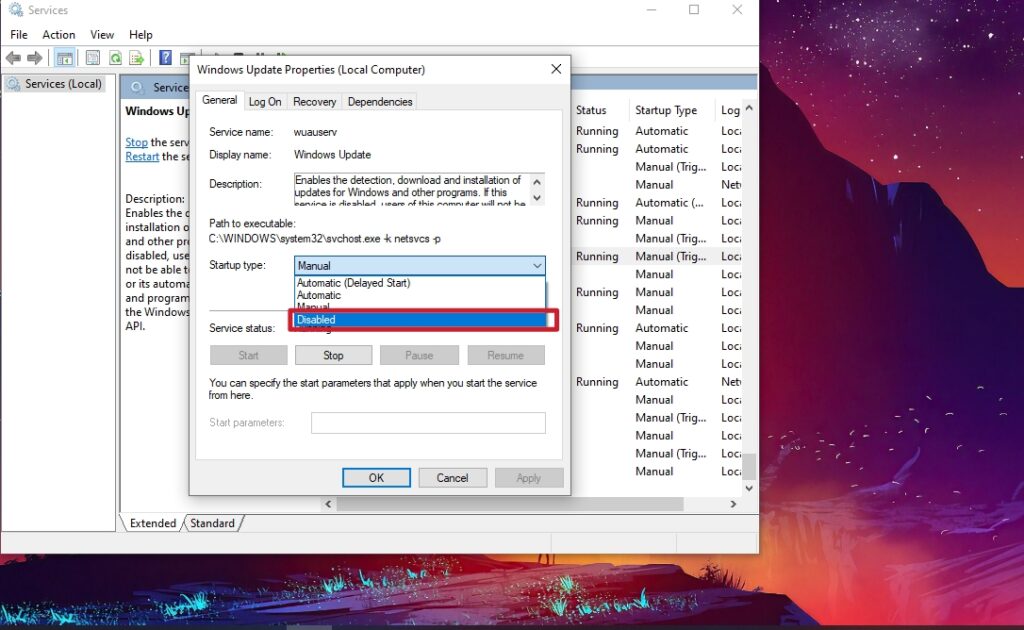Click the Description box scroll up arrow

pos(537,182)
